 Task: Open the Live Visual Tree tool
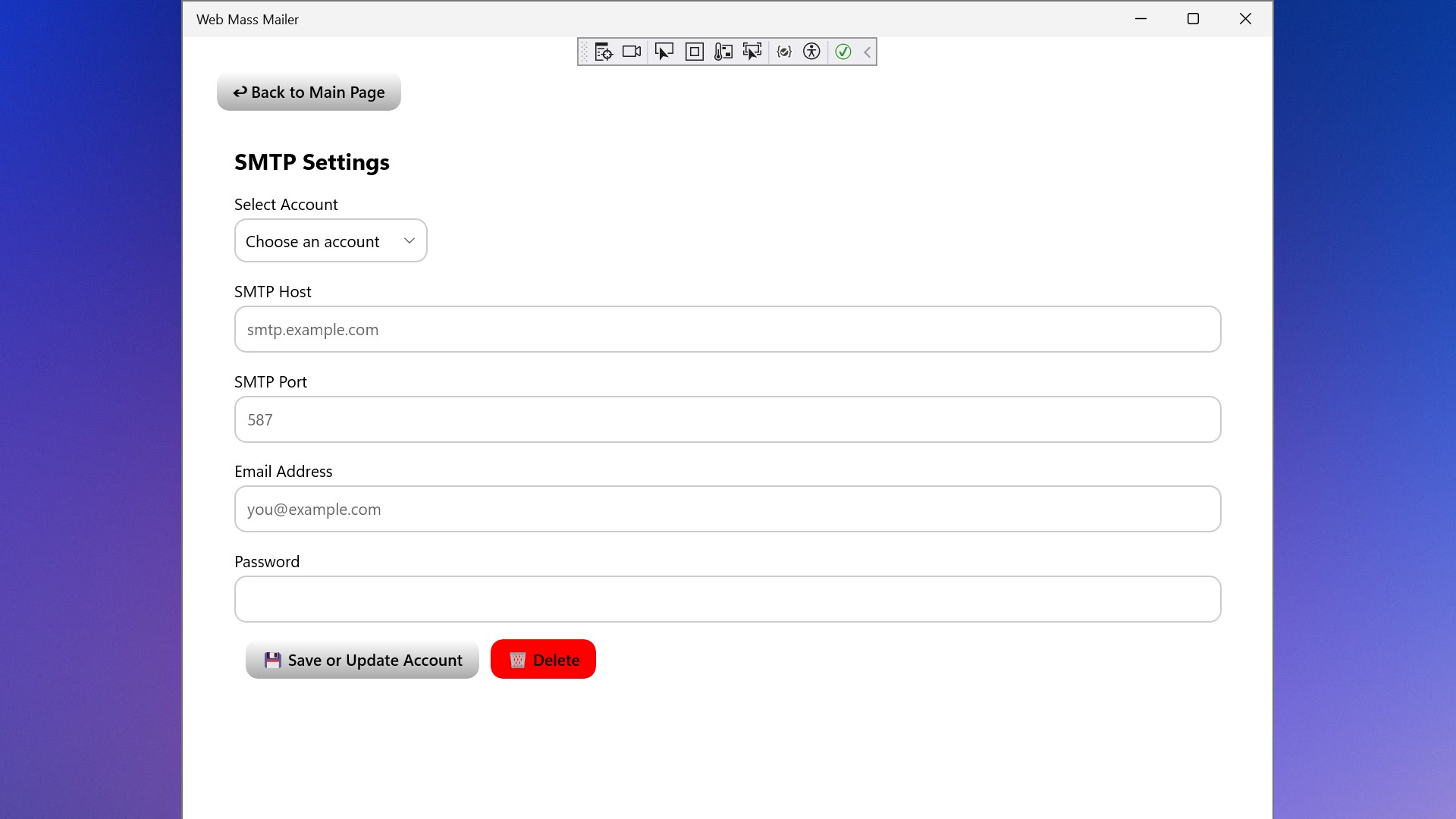pos(604,52)
